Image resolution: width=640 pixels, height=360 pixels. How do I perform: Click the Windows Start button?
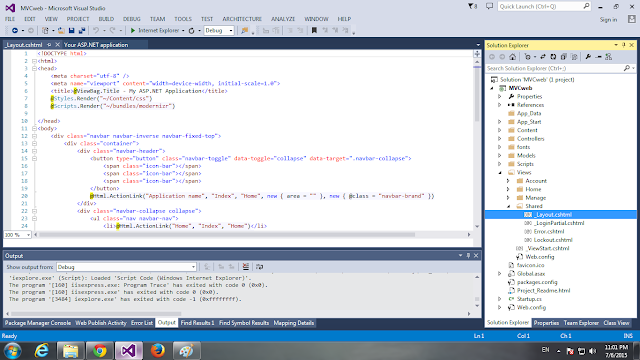[x=13, y=351]
